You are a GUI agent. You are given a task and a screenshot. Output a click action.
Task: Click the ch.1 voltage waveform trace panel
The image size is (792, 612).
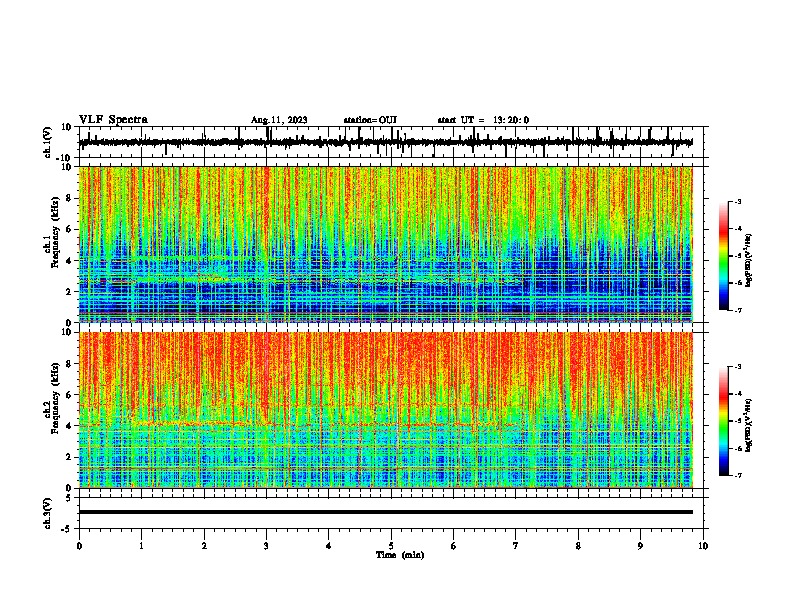[x=393, y=142]
